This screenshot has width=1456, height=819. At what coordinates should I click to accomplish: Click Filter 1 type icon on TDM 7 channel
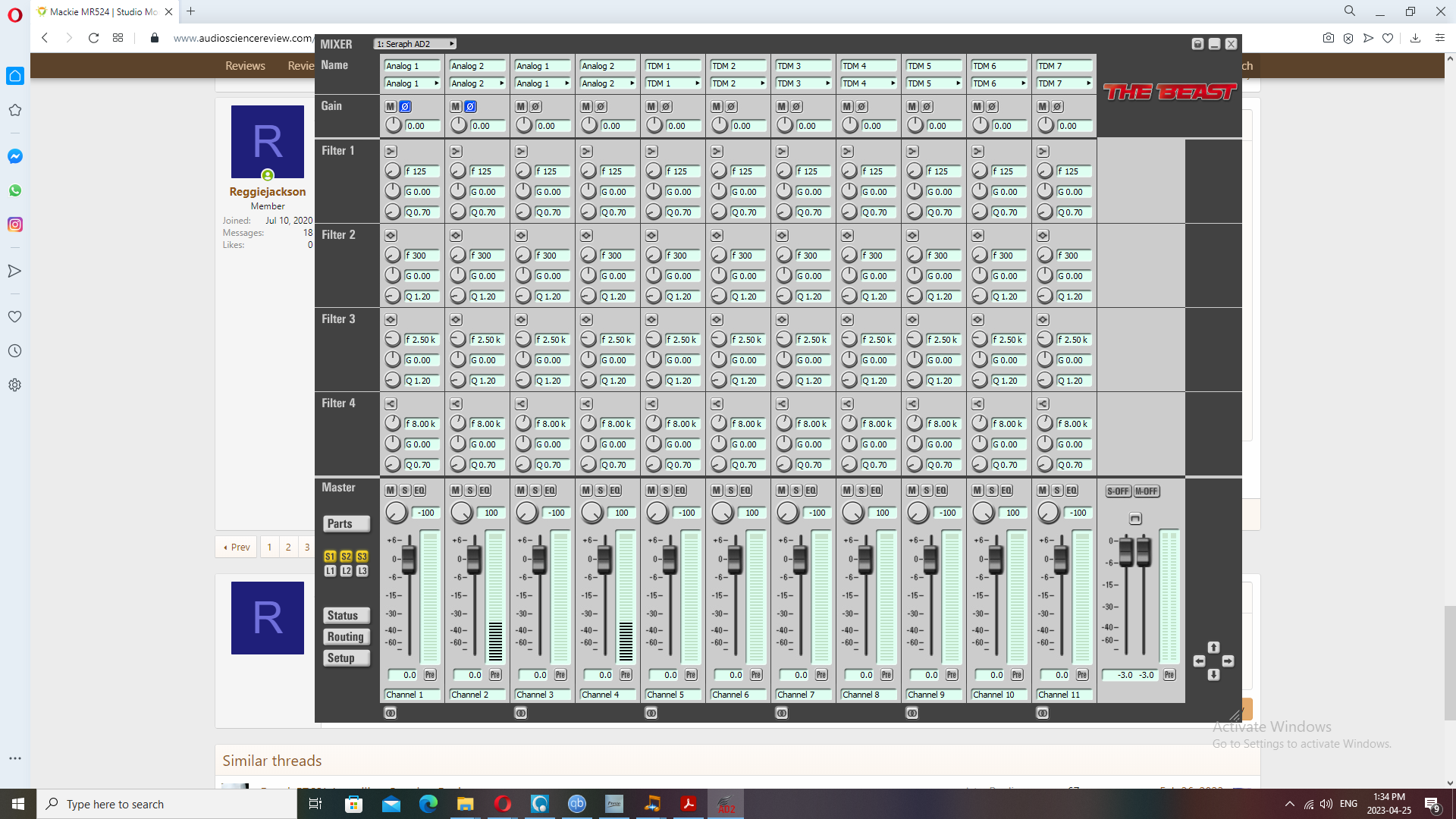coord(1043,152)
